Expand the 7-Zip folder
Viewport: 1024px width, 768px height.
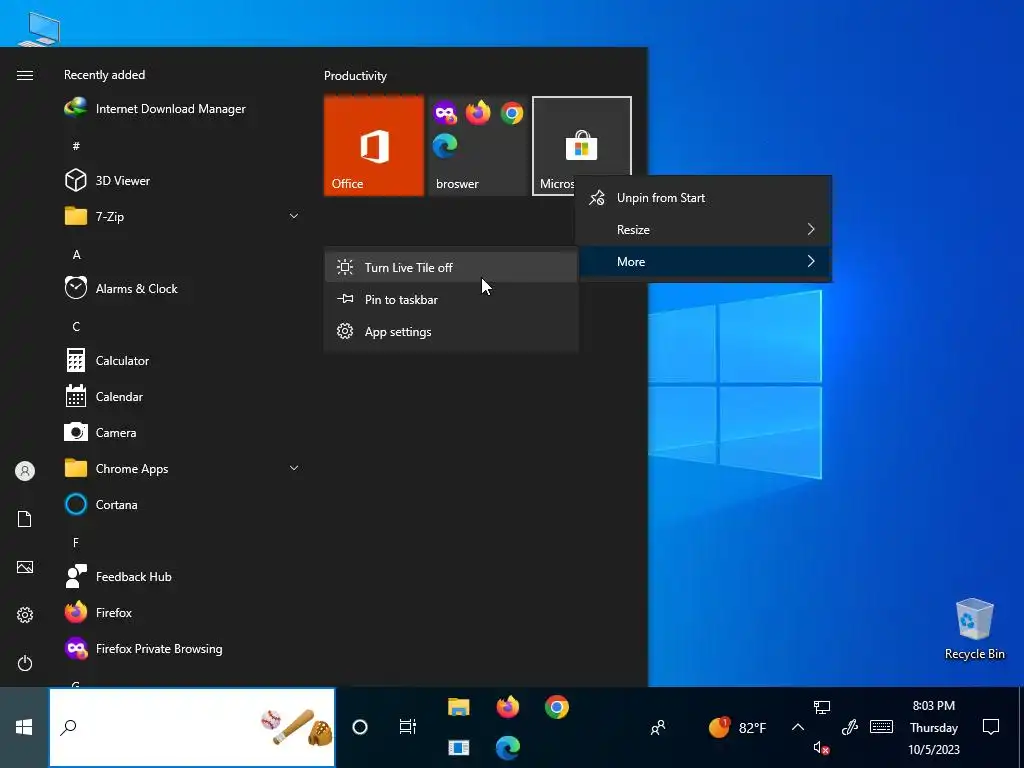pos(294,216)
